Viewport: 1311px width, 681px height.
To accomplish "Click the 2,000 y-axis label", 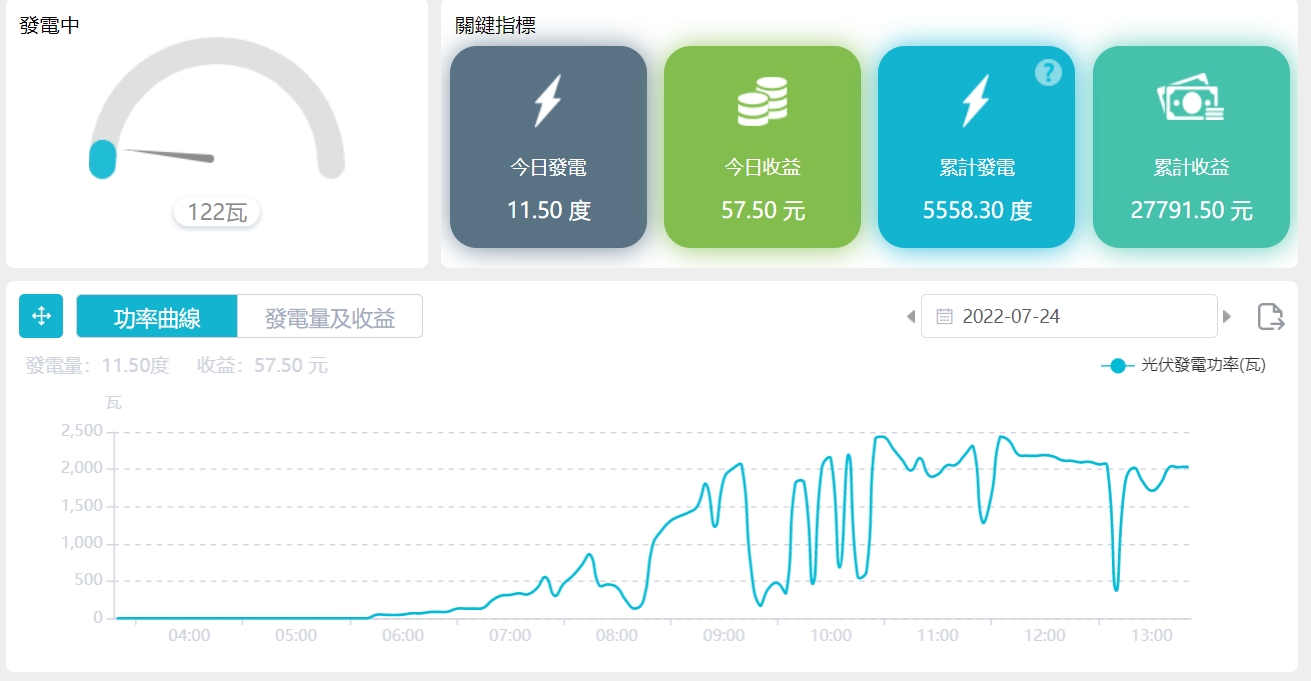I will pos(82,468).
